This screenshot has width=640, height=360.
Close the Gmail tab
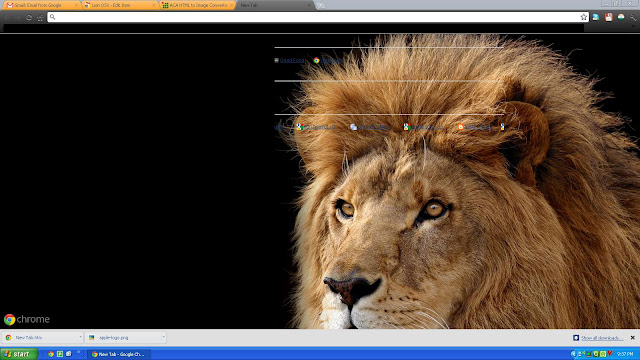click(76, 5)
